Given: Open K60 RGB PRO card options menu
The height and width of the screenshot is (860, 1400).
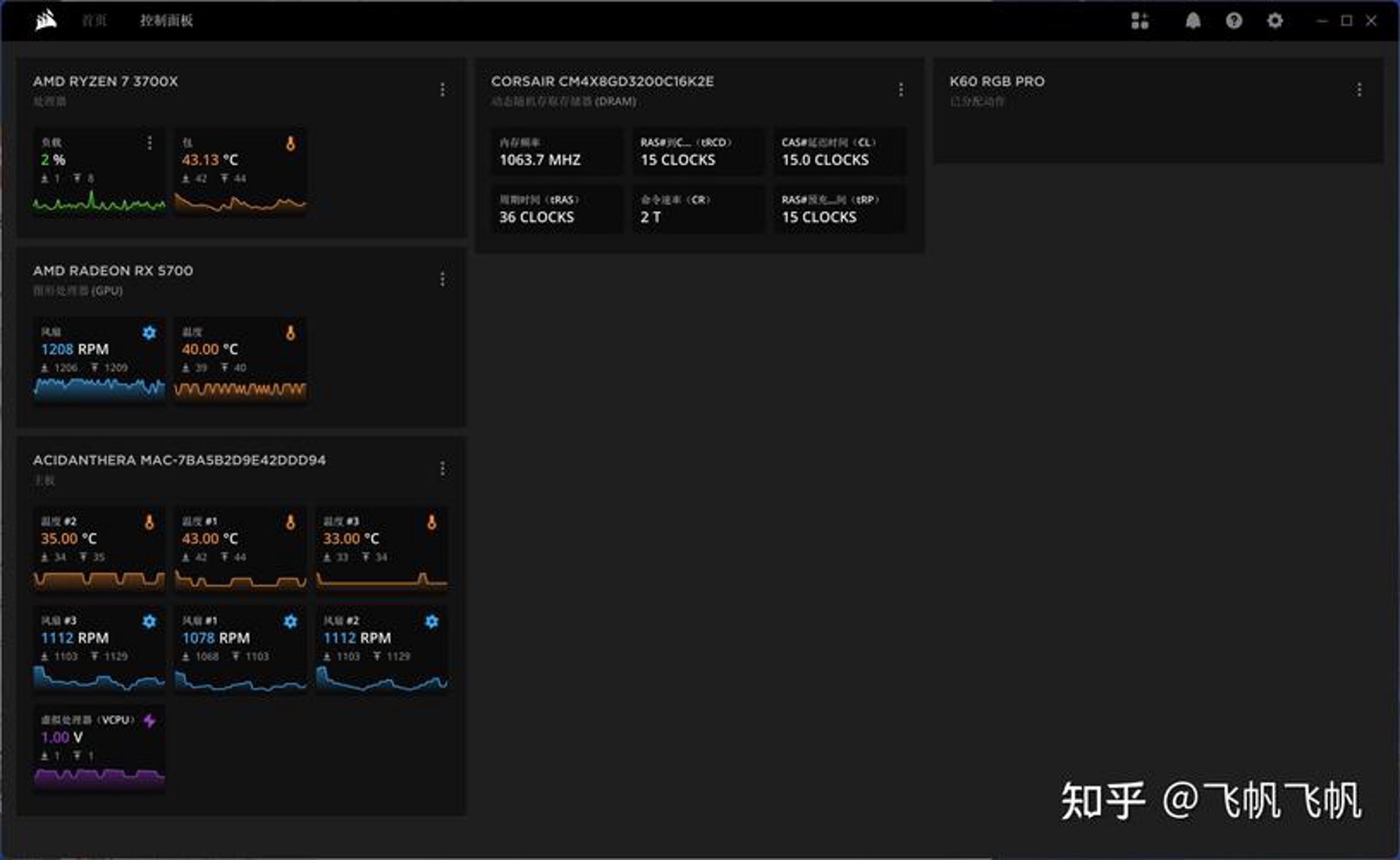Looking at the screenshot, I should (x=1359, y=90).
